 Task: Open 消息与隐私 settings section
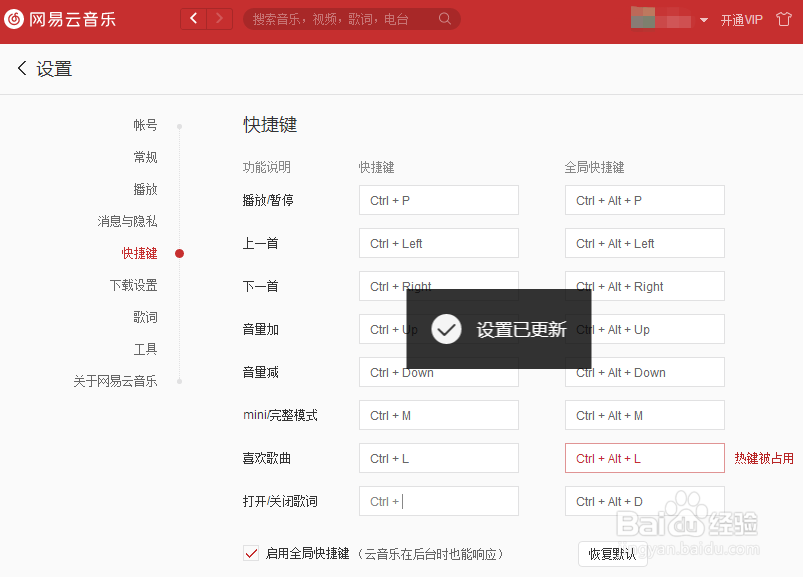128,221
